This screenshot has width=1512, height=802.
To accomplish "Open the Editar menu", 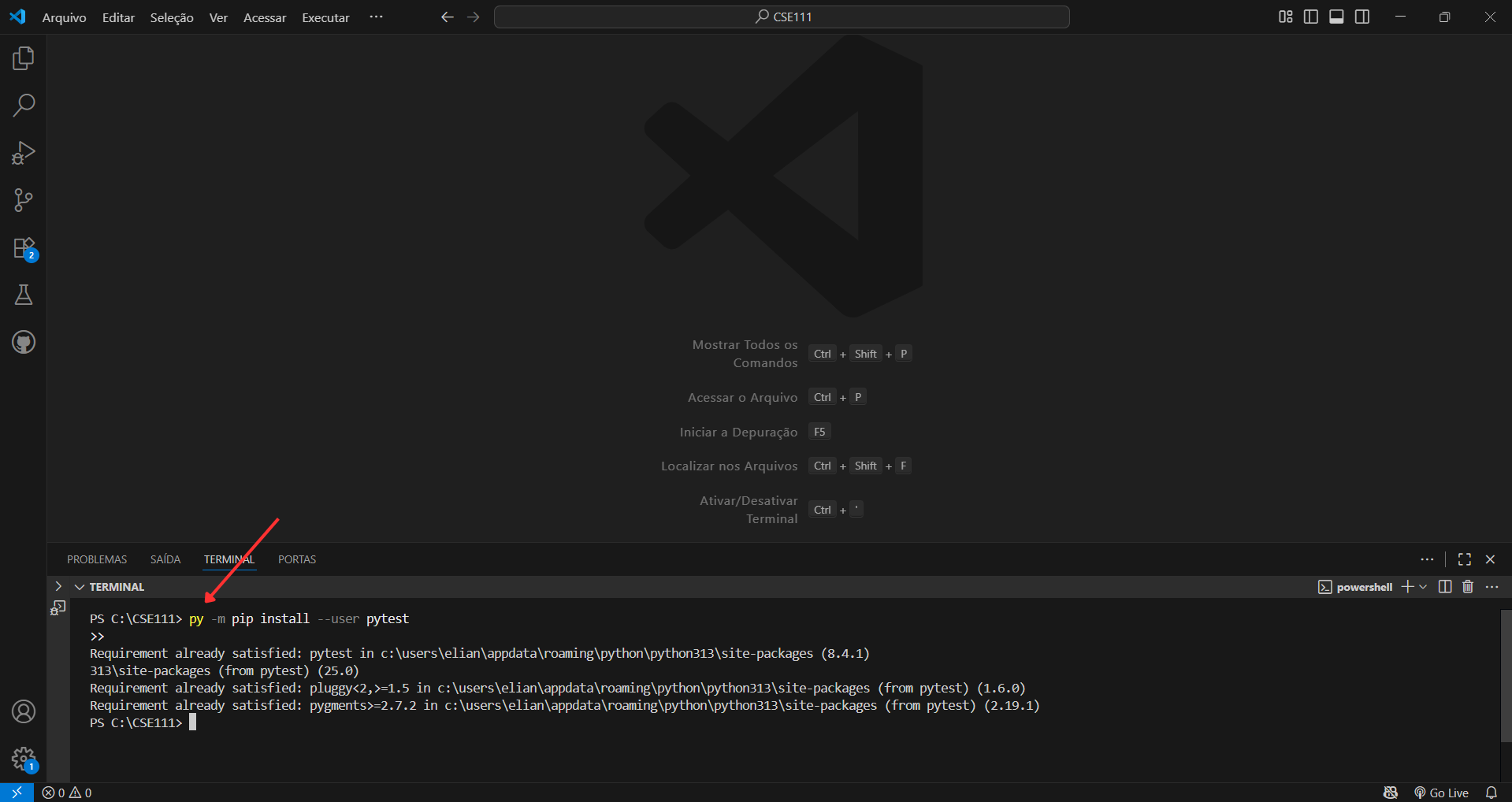I will (118, 17).
